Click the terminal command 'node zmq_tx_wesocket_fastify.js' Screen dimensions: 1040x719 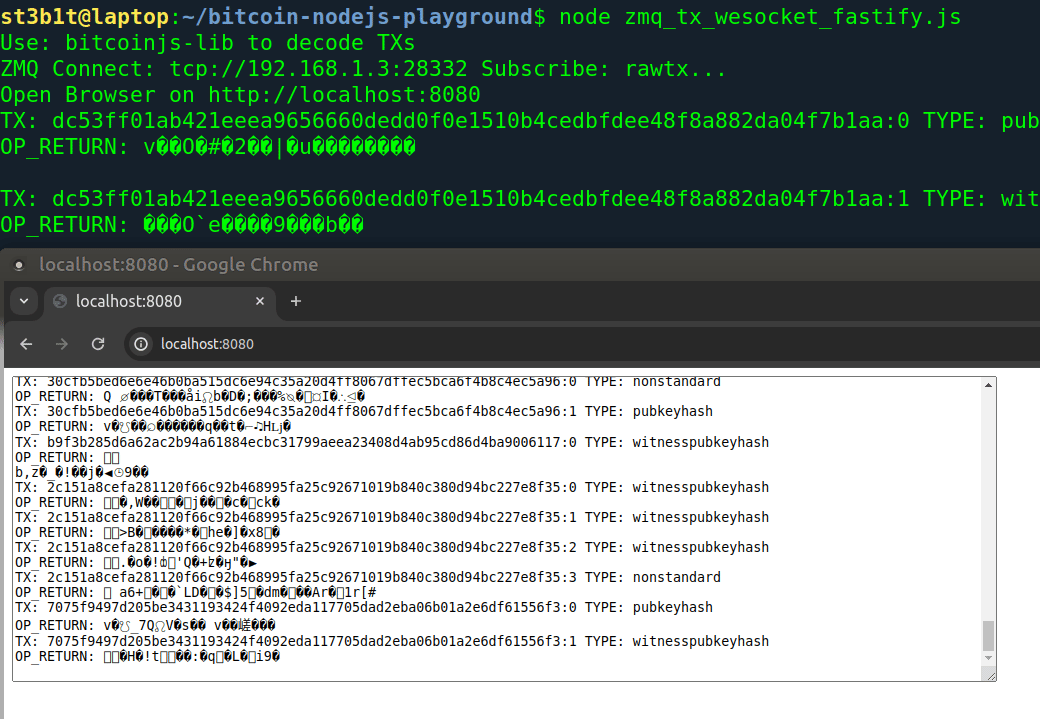pos(760,17)
